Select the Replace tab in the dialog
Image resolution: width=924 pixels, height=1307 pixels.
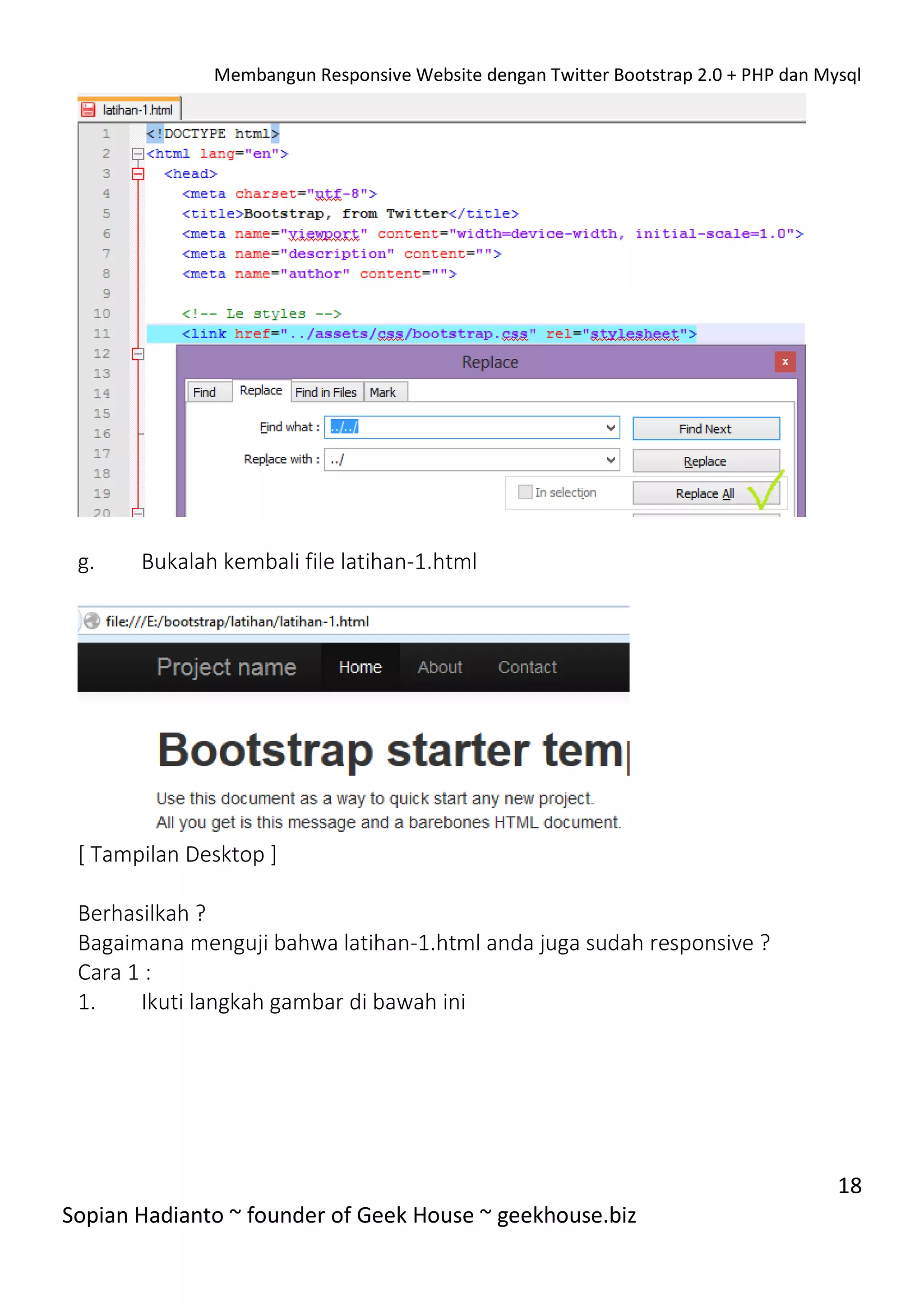pos(261,390)
